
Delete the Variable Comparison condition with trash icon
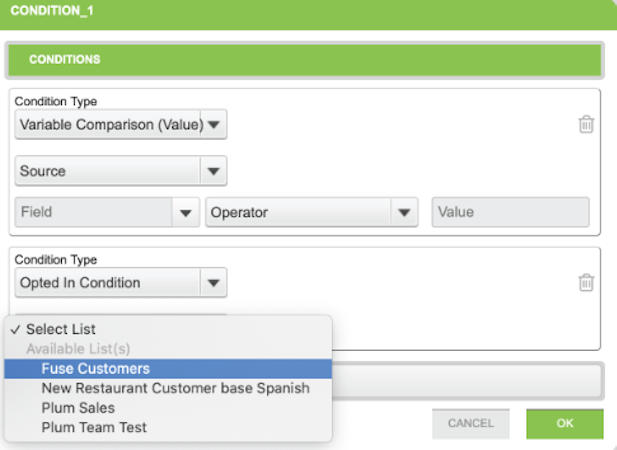tap(586, 125)
